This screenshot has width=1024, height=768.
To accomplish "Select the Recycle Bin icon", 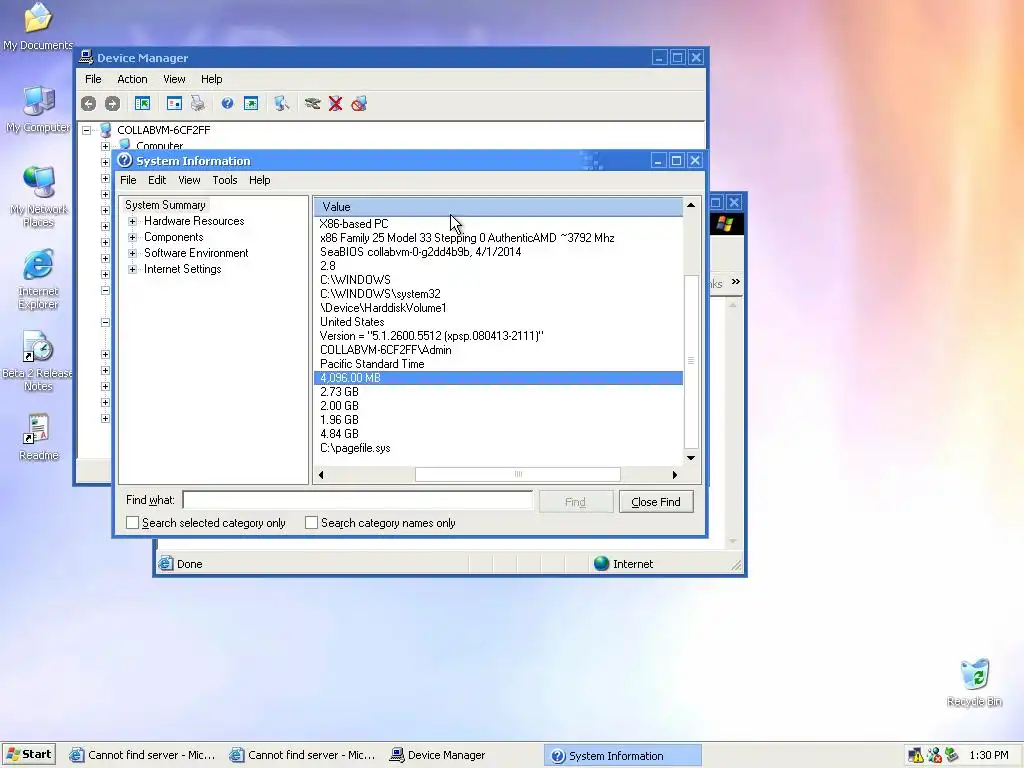I will (974, 682).
